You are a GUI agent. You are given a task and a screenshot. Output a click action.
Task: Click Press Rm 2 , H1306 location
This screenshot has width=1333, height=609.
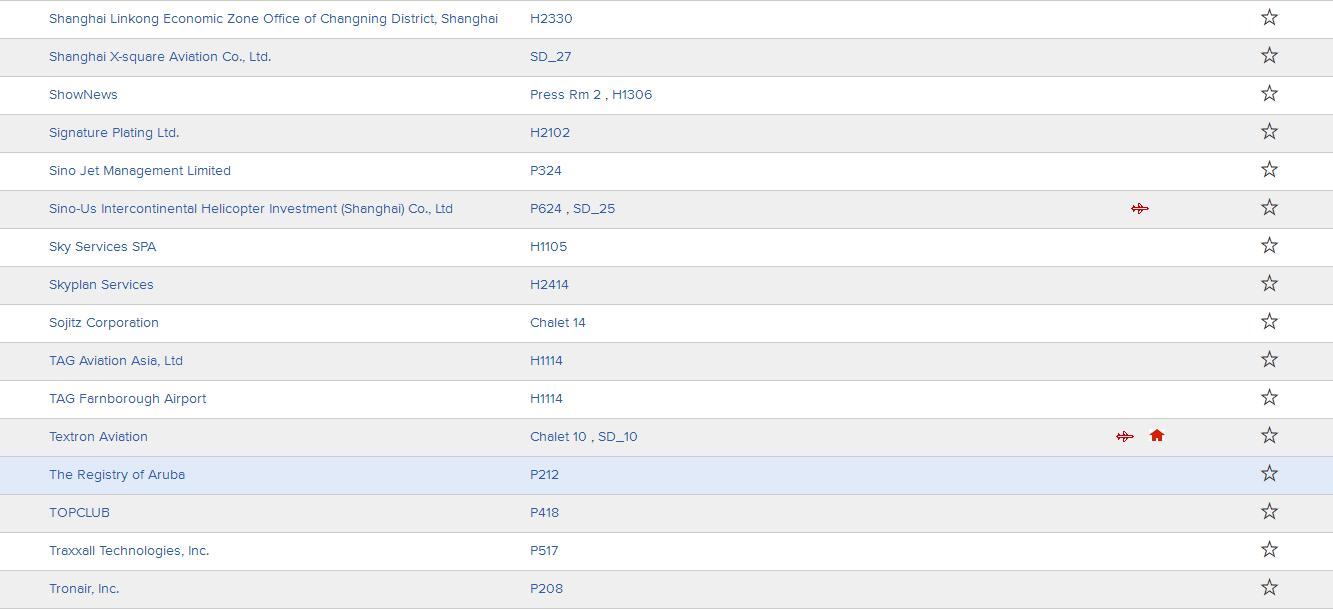click(591, 94)
